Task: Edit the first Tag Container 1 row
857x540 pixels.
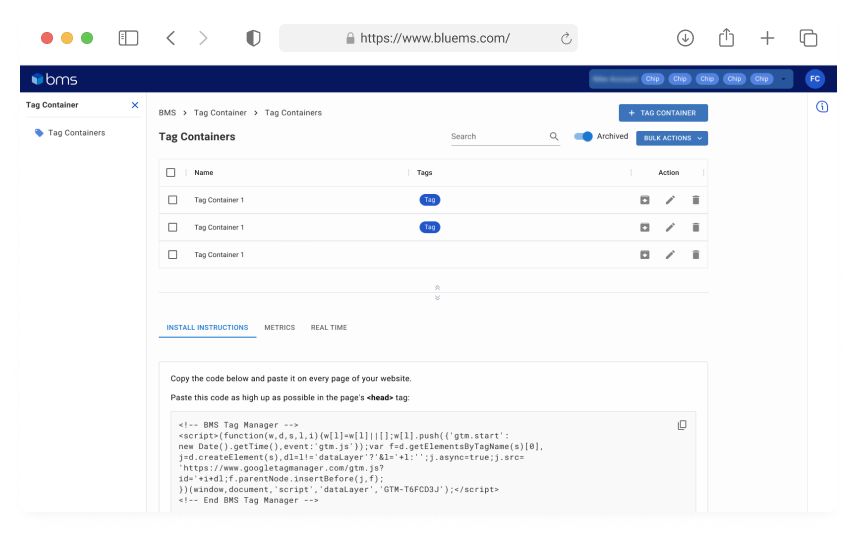Action: click(670, 200)
